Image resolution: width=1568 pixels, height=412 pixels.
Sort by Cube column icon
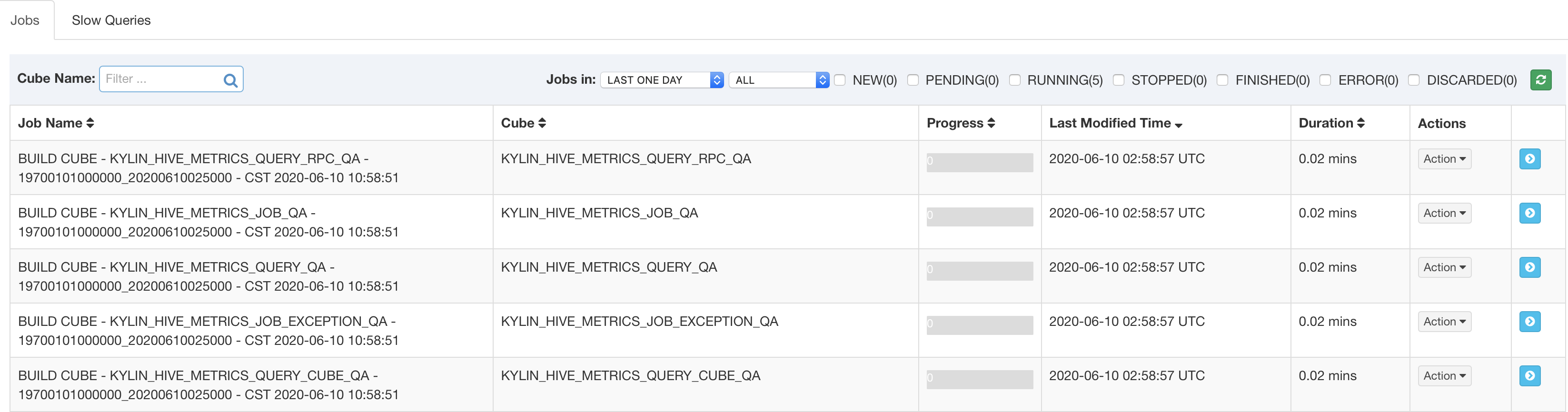coord(542,123)
